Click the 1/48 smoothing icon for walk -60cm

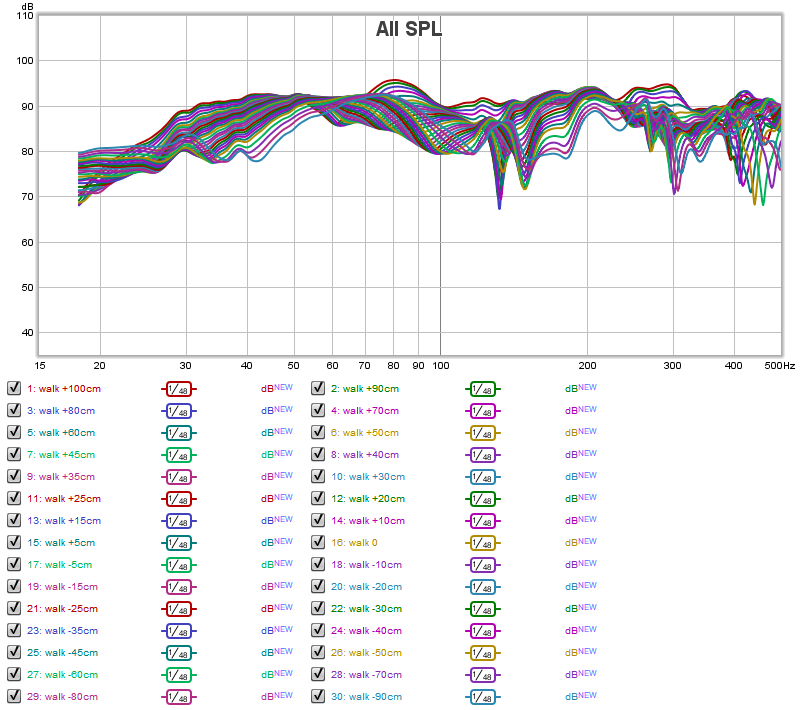click(178, 674)
